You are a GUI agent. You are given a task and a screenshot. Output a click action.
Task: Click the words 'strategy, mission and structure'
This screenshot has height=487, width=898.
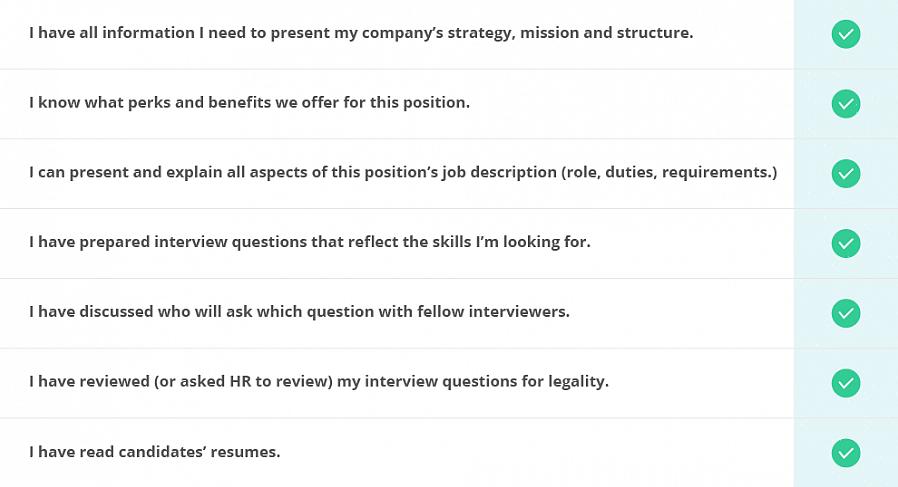click(x=570, y=33)
